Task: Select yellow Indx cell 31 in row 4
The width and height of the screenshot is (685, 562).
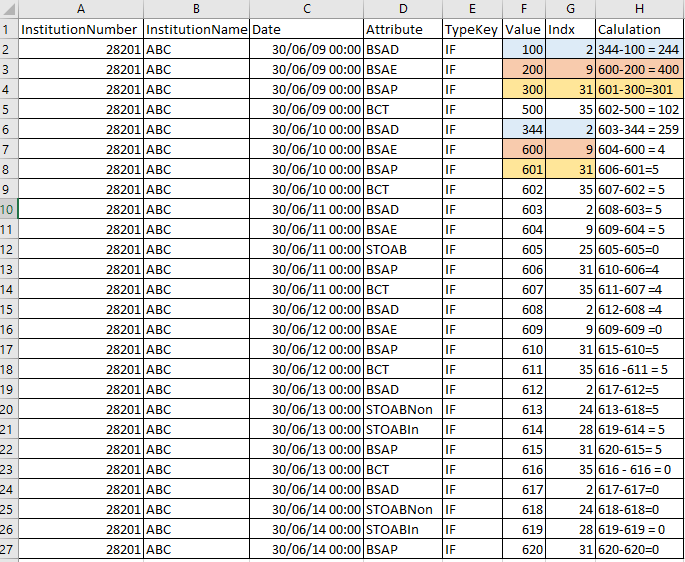Action: pyautogui.click(x=570, y=89)
